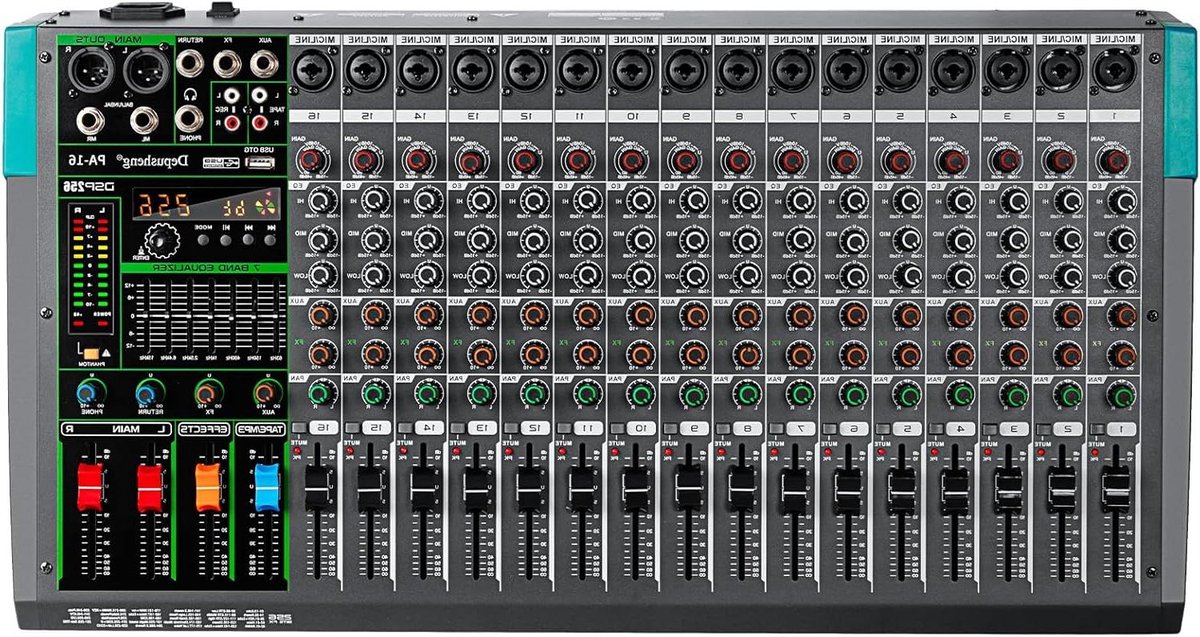
Task: Click the orange EFFECTS fader
Action: (208, 487)
